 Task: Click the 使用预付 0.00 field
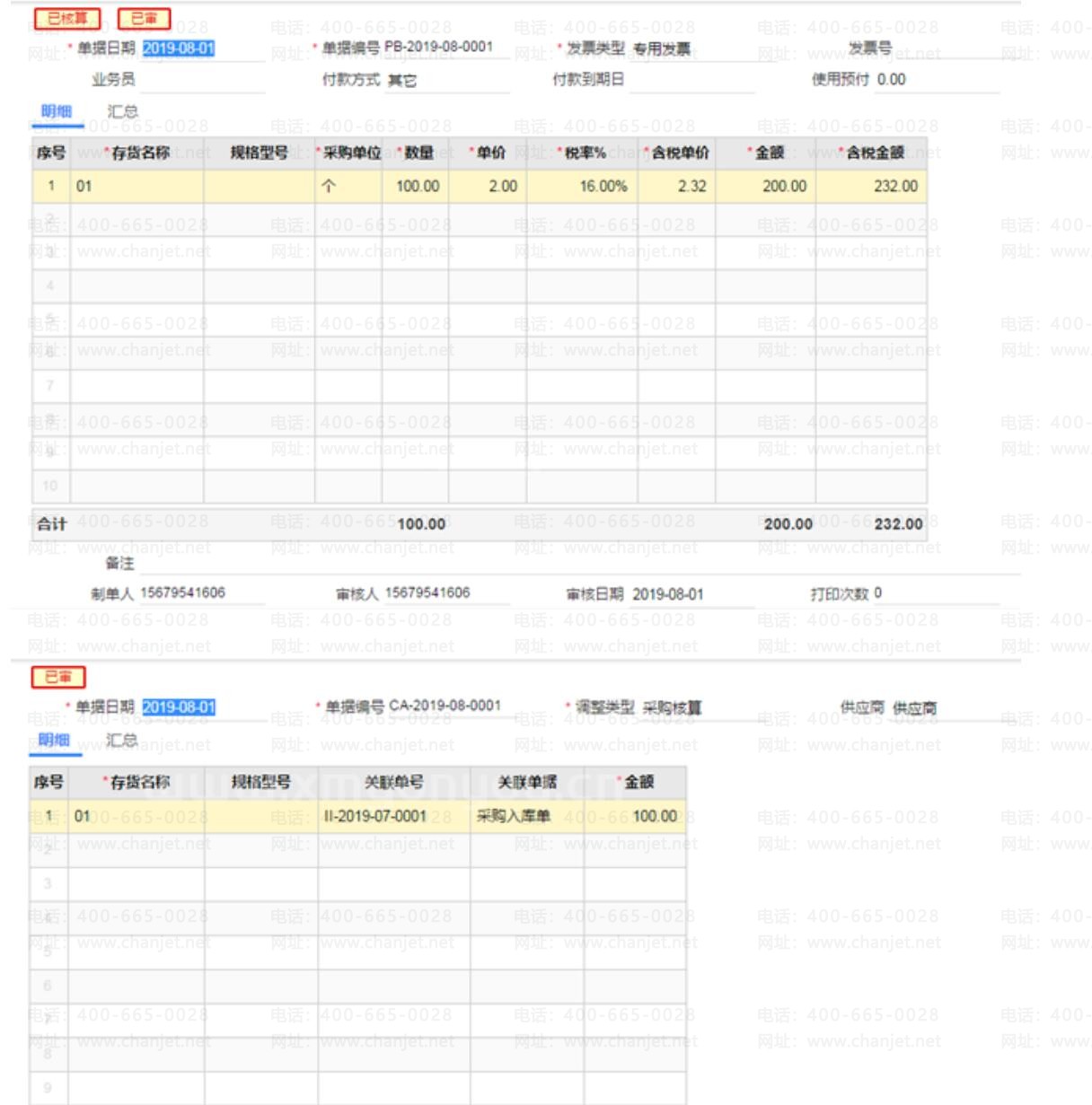tap(937, 80)
